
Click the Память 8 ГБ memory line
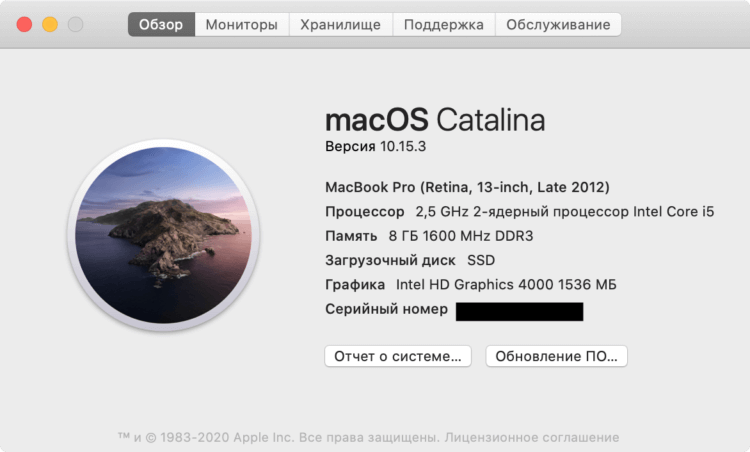point(429,236)
